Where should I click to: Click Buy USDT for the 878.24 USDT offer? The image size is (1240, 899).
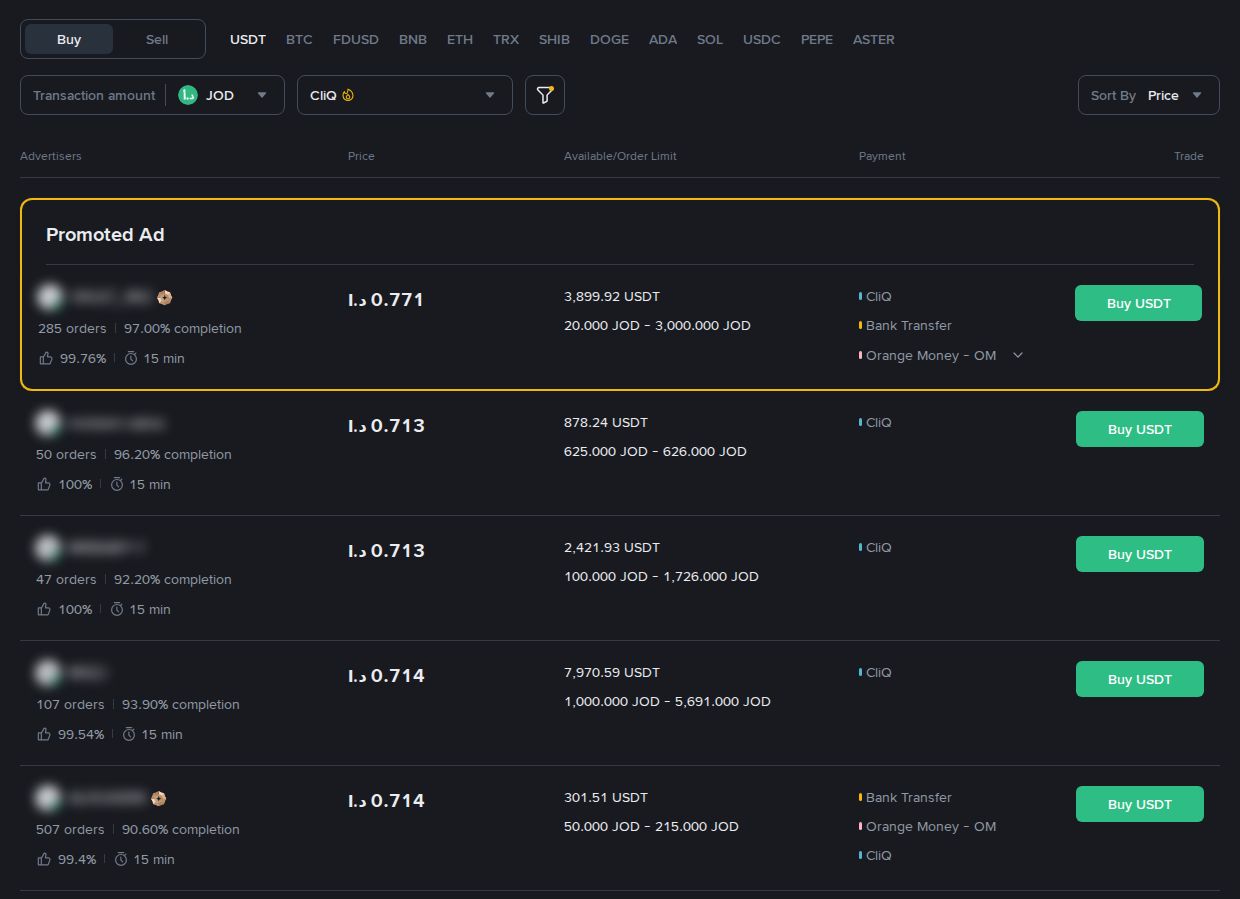pos(1140,429)
